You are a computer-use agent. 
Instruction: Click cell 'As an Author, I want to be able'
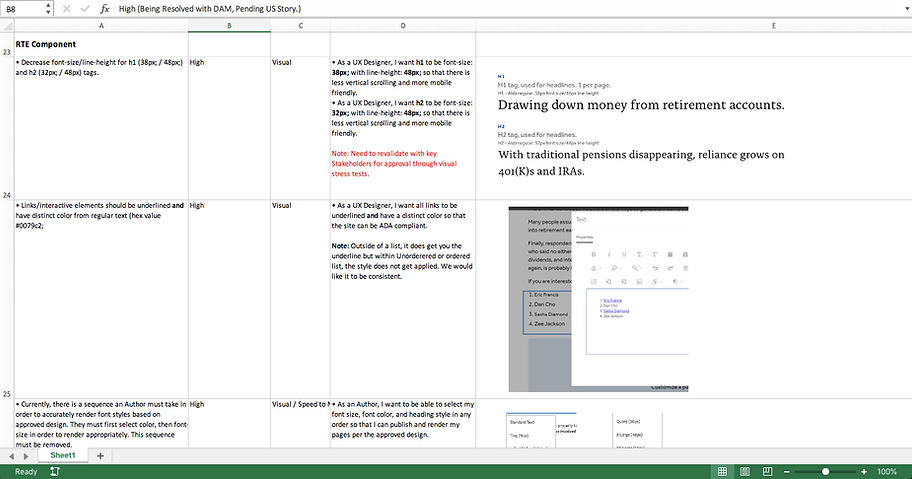click(x=402, y=423)
